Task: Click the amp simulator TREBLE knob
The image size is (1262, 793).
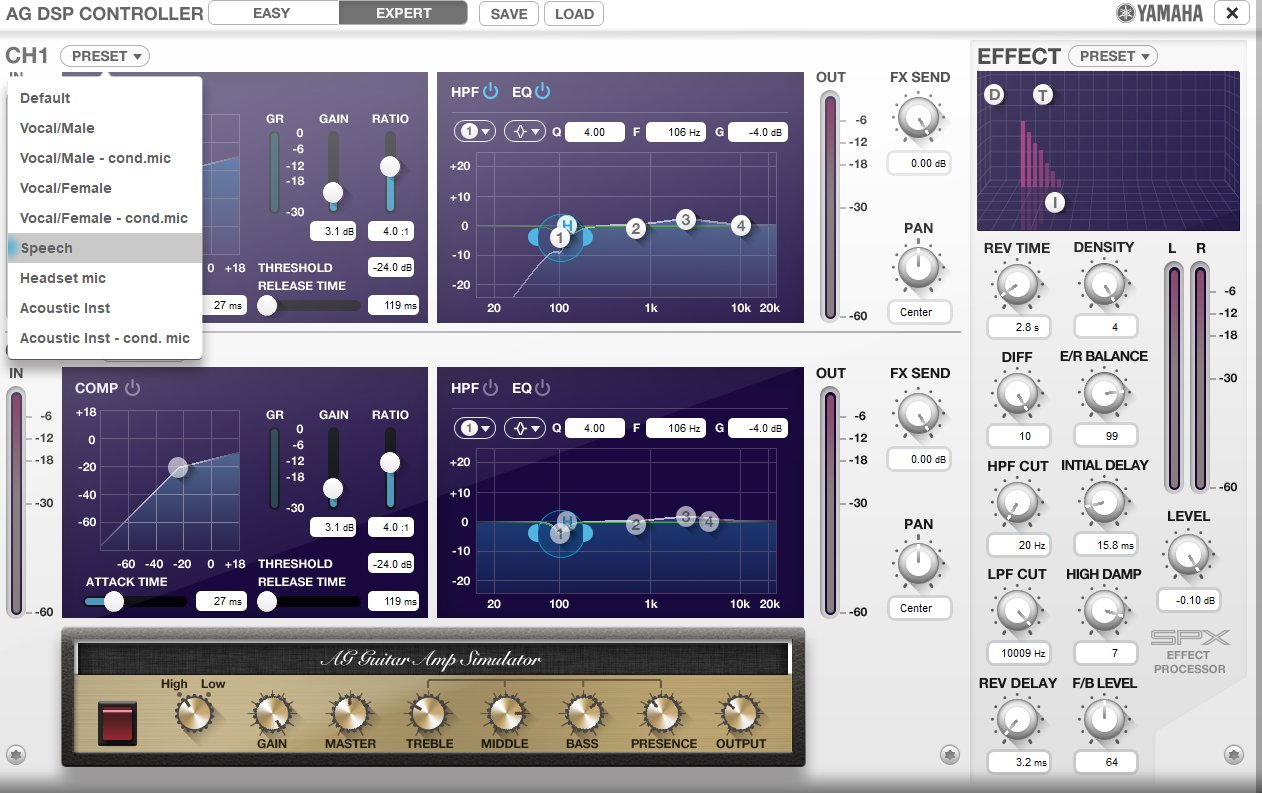Action: coord(427,714)
